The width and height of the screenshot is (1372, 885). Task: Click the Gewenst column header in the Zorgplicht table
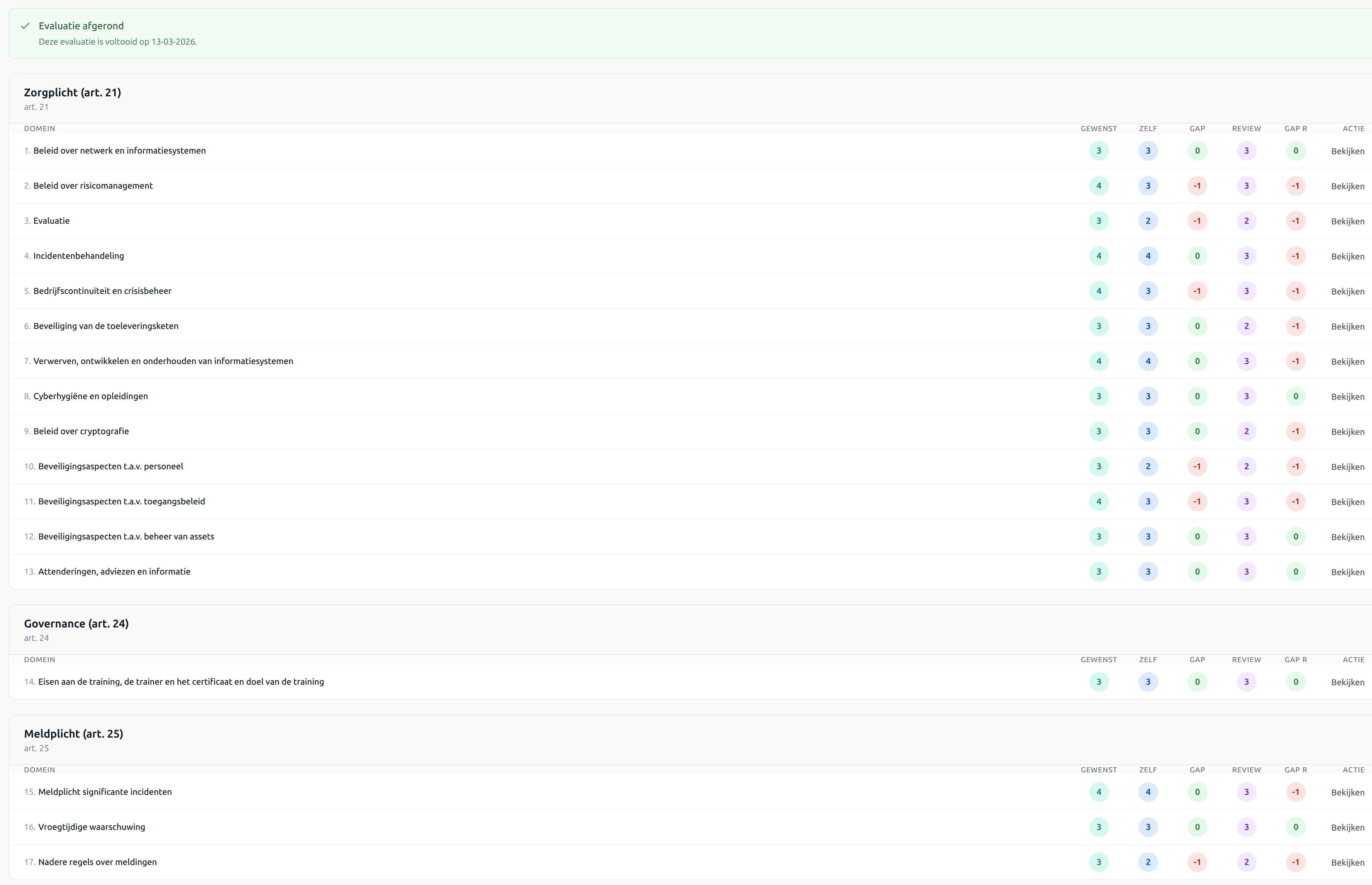pos(1098,129)
